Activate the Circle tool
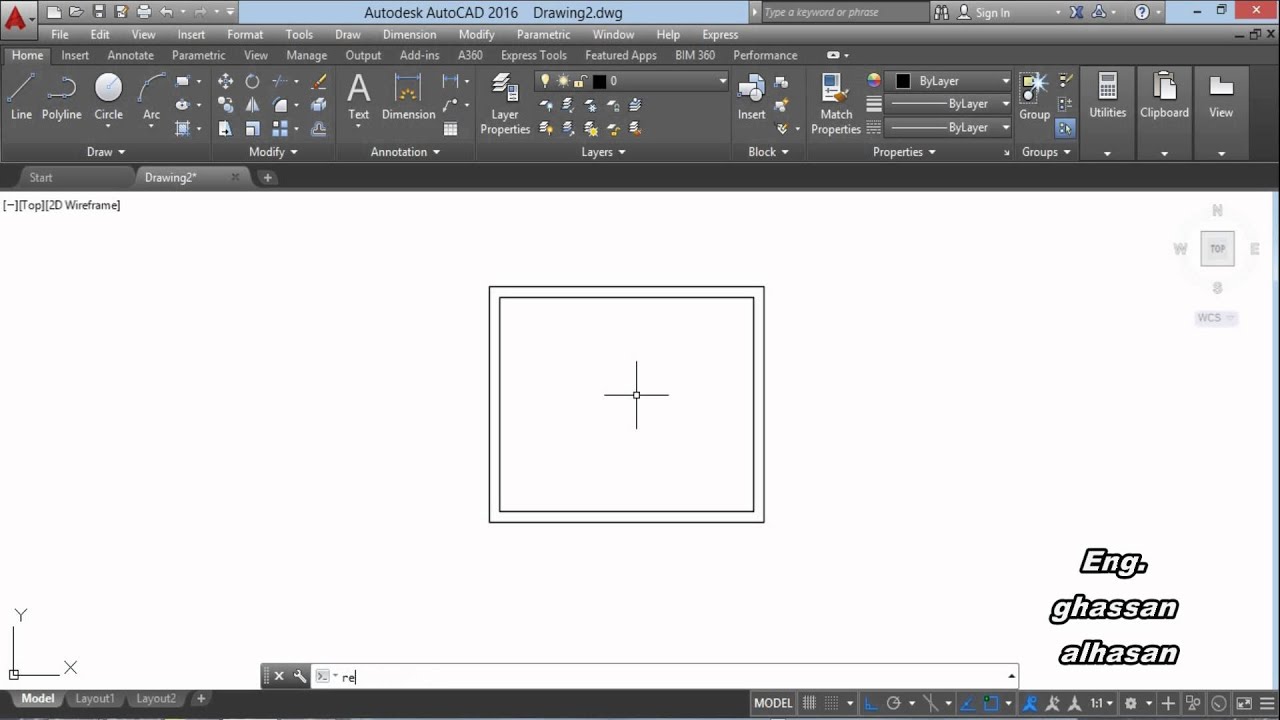The height and width of the screenshot is (720, 1280). 108,97
